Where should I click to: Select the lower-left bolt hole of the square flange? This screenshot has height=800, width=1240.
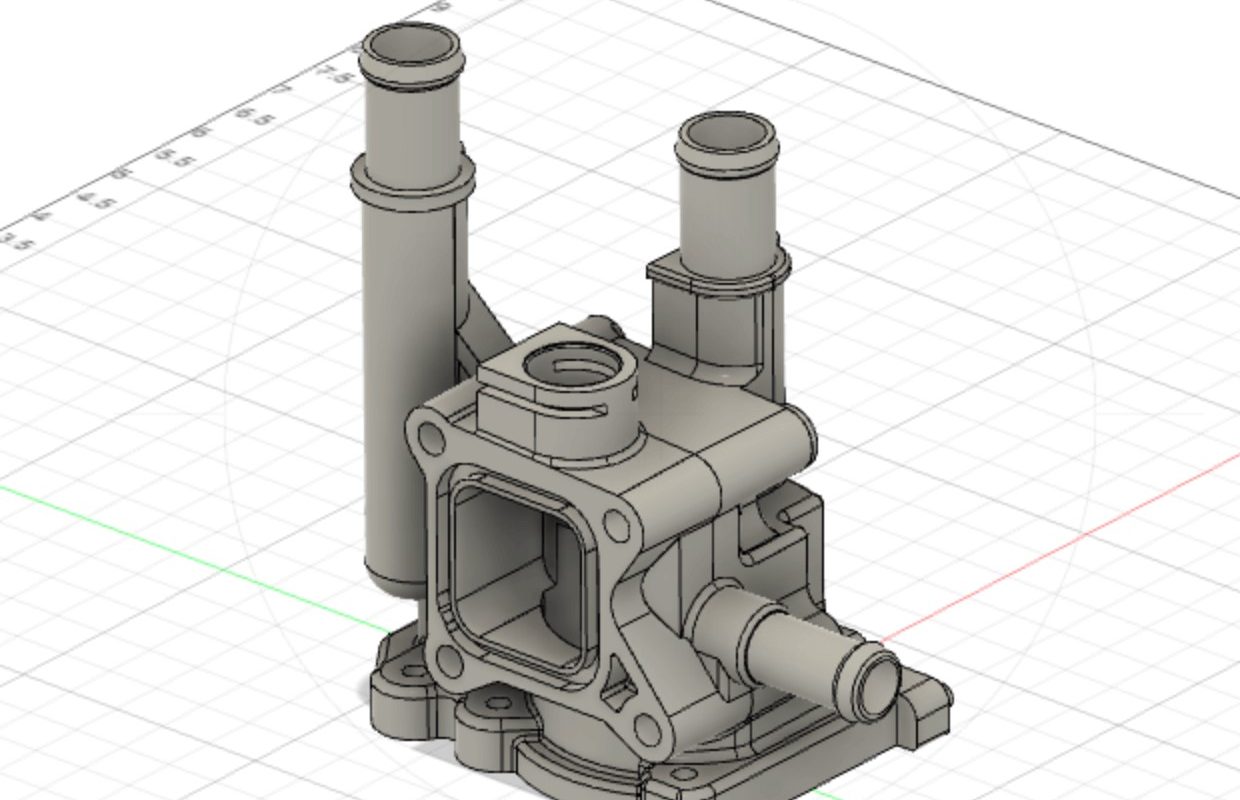452,660
